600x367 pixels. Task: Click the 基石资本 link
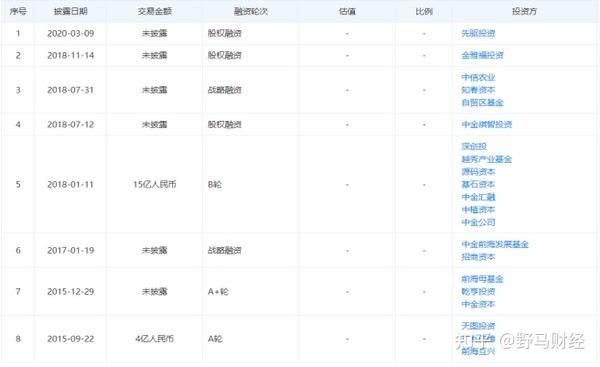click(x=478, y=184)
